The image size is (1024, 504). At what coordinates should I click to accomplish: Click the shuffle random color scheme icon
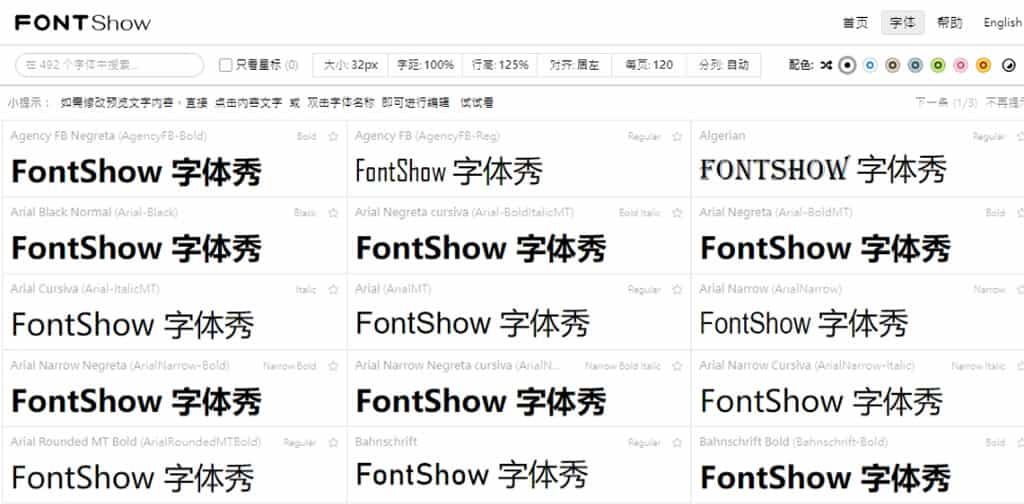point(825,65)
